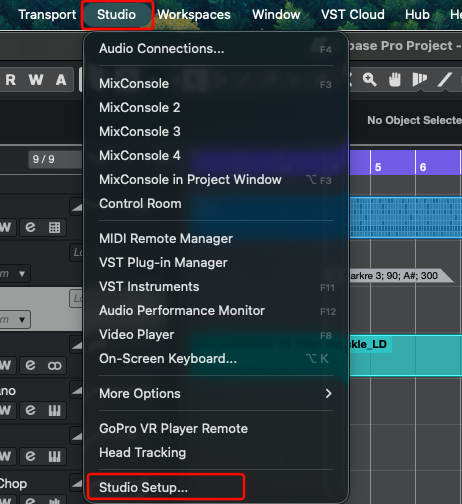Open channel settings e on drum map track
Image resolution: width=462 pixels, height=504 pixels.
pyautogui.click(x=30, y=227)
